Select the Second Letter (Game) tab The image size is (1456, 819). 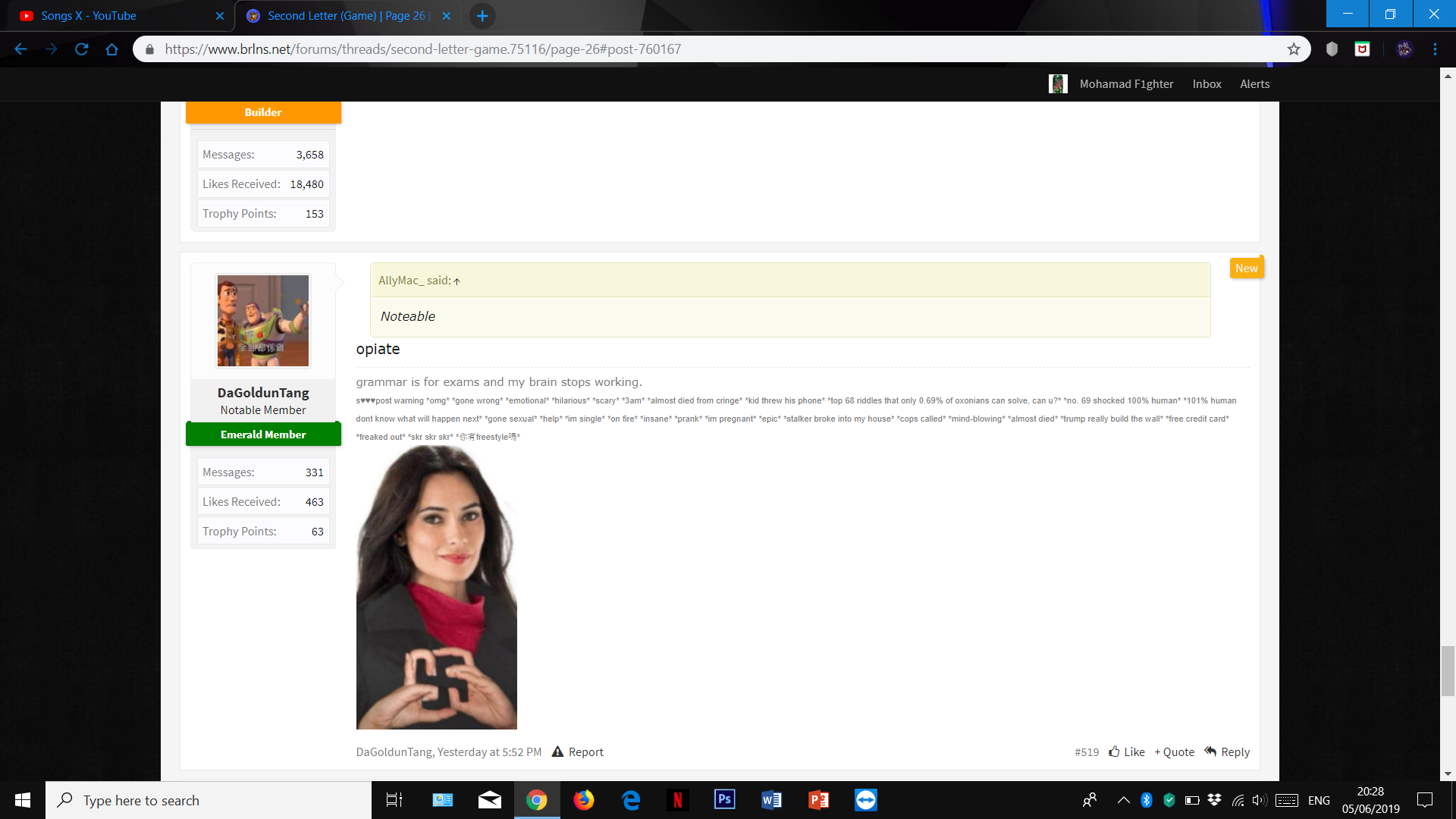click(x=349, y=16)
